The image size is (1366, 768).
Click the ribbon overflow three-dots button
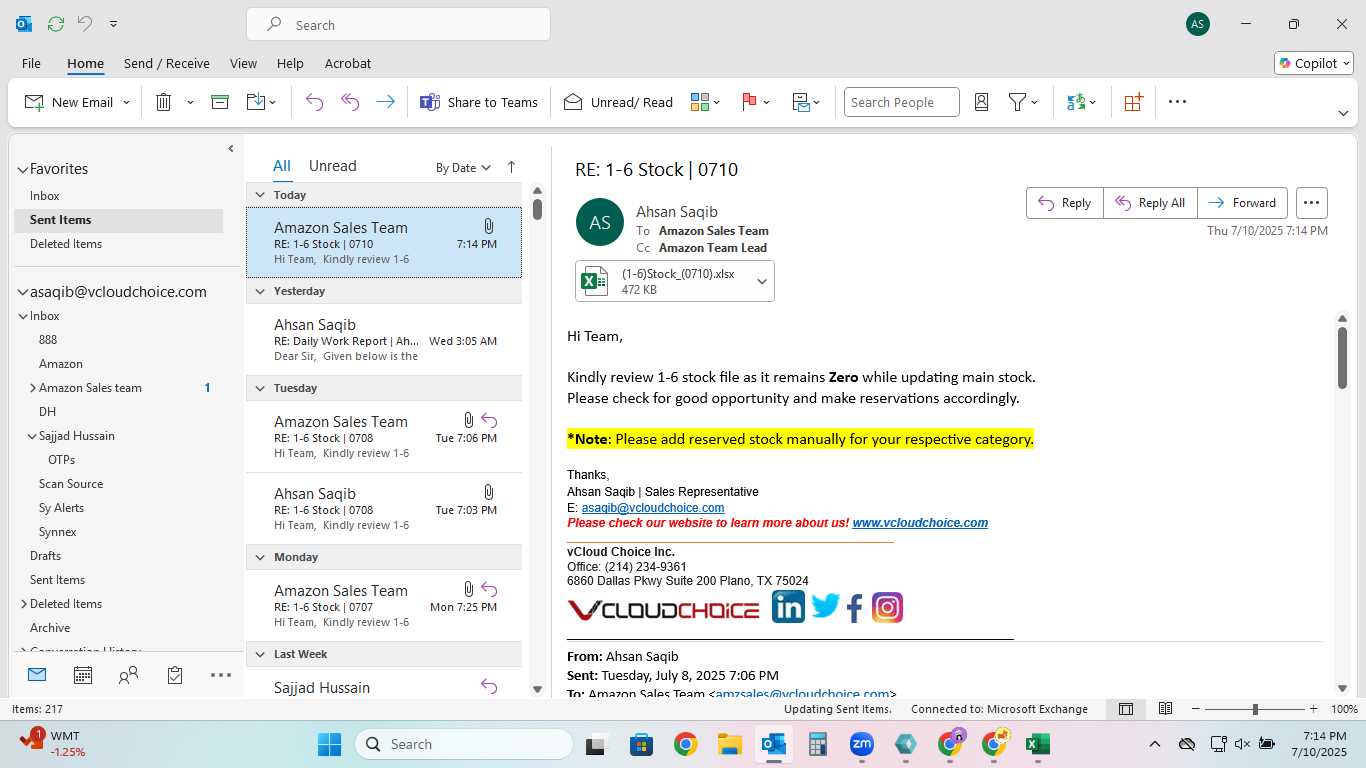pos(1177,102)
